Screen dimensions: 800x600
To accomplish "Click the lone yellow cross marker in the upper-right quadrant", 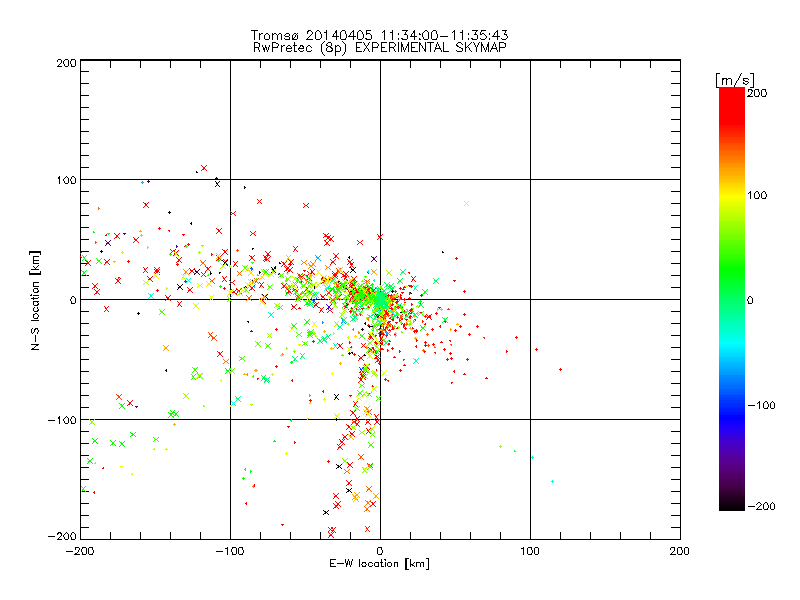I will click(x=466, y=204).
